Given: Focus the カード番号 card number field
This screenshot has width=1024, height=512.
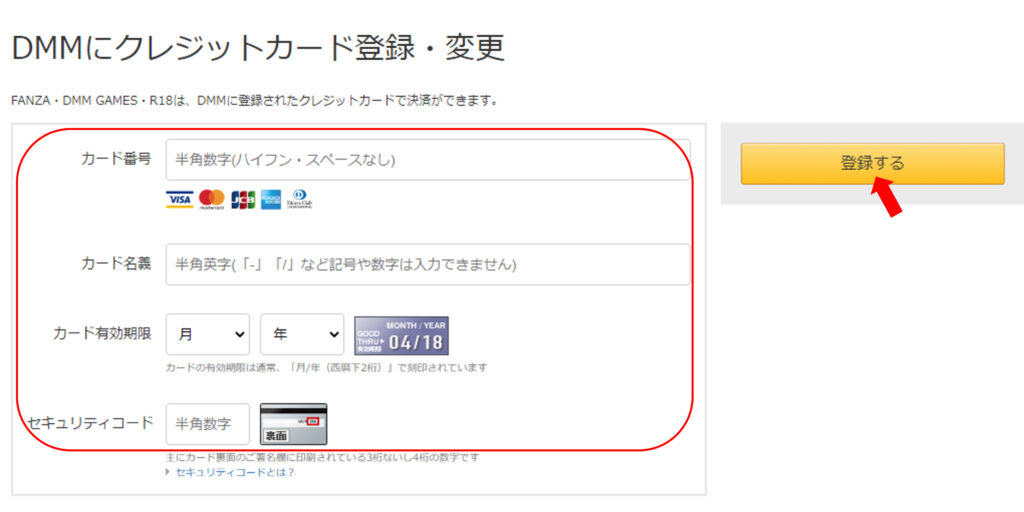Looking at the screenshot, I should (427, 159).
